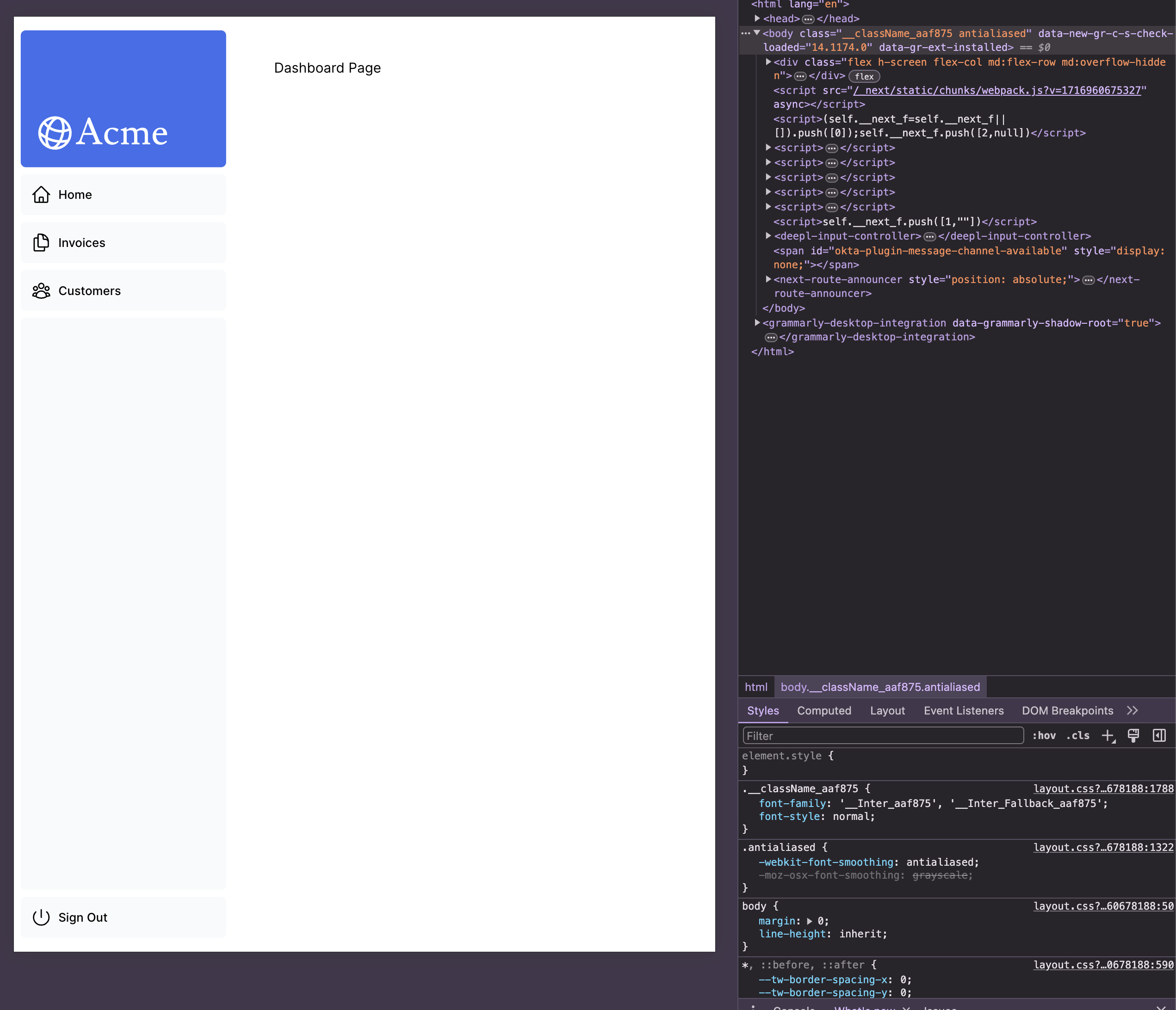This screenshot has height=1010, width=1176.
Task: Open the Event Listeners tab
Action: click(x=963, y=711)
